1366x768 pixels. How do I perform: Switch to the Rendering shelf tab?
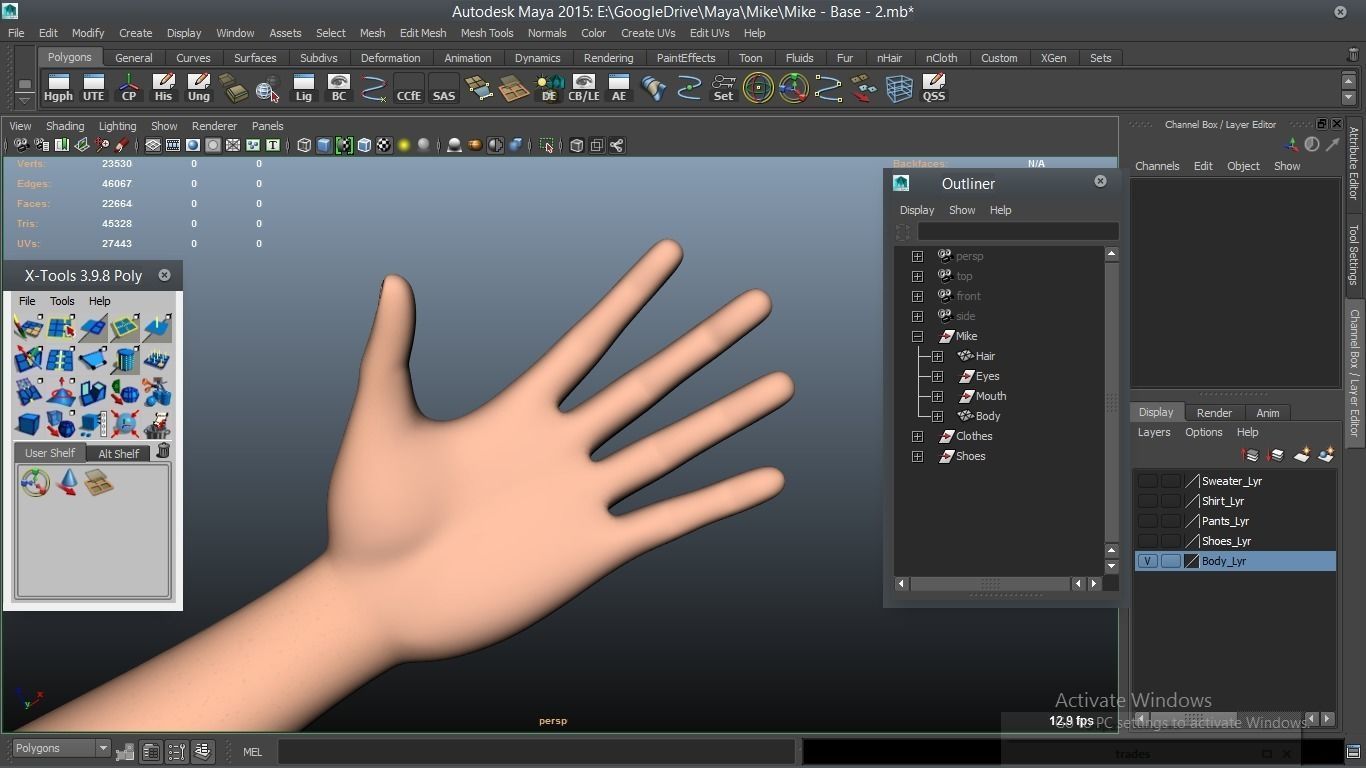point(608,58)
